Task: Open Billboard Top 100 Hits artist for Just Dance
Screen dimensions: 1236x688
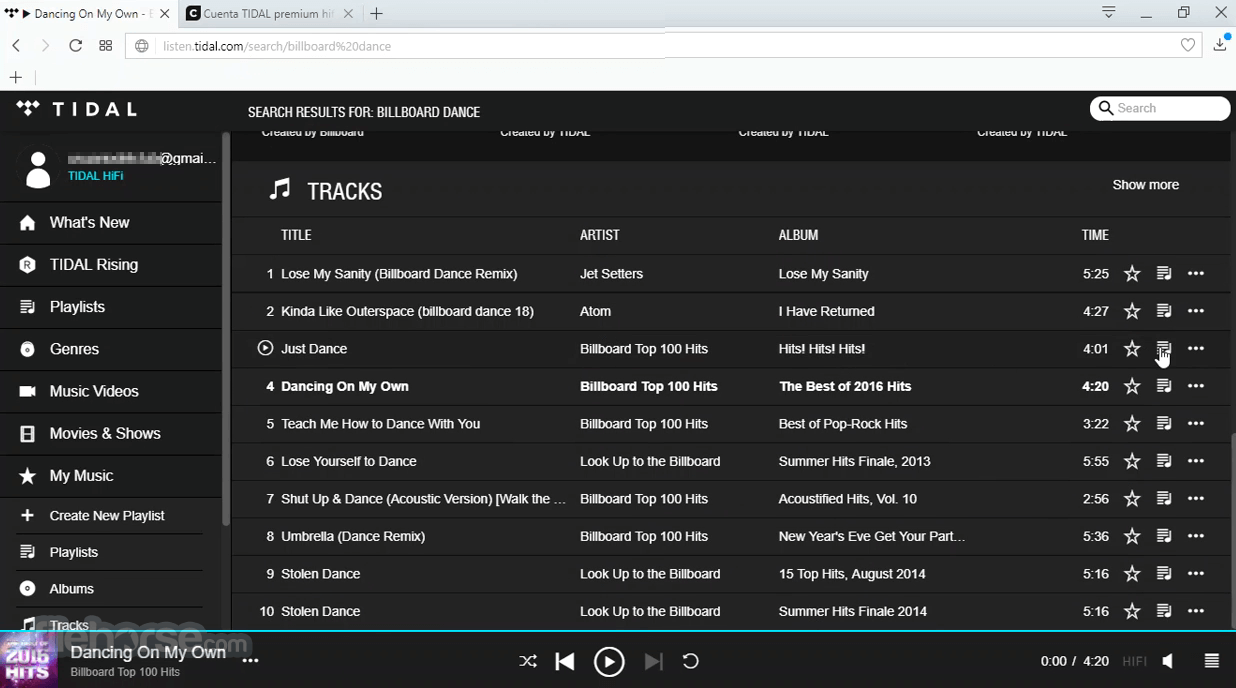Action: pyautogui.click(x=644, y=349)
